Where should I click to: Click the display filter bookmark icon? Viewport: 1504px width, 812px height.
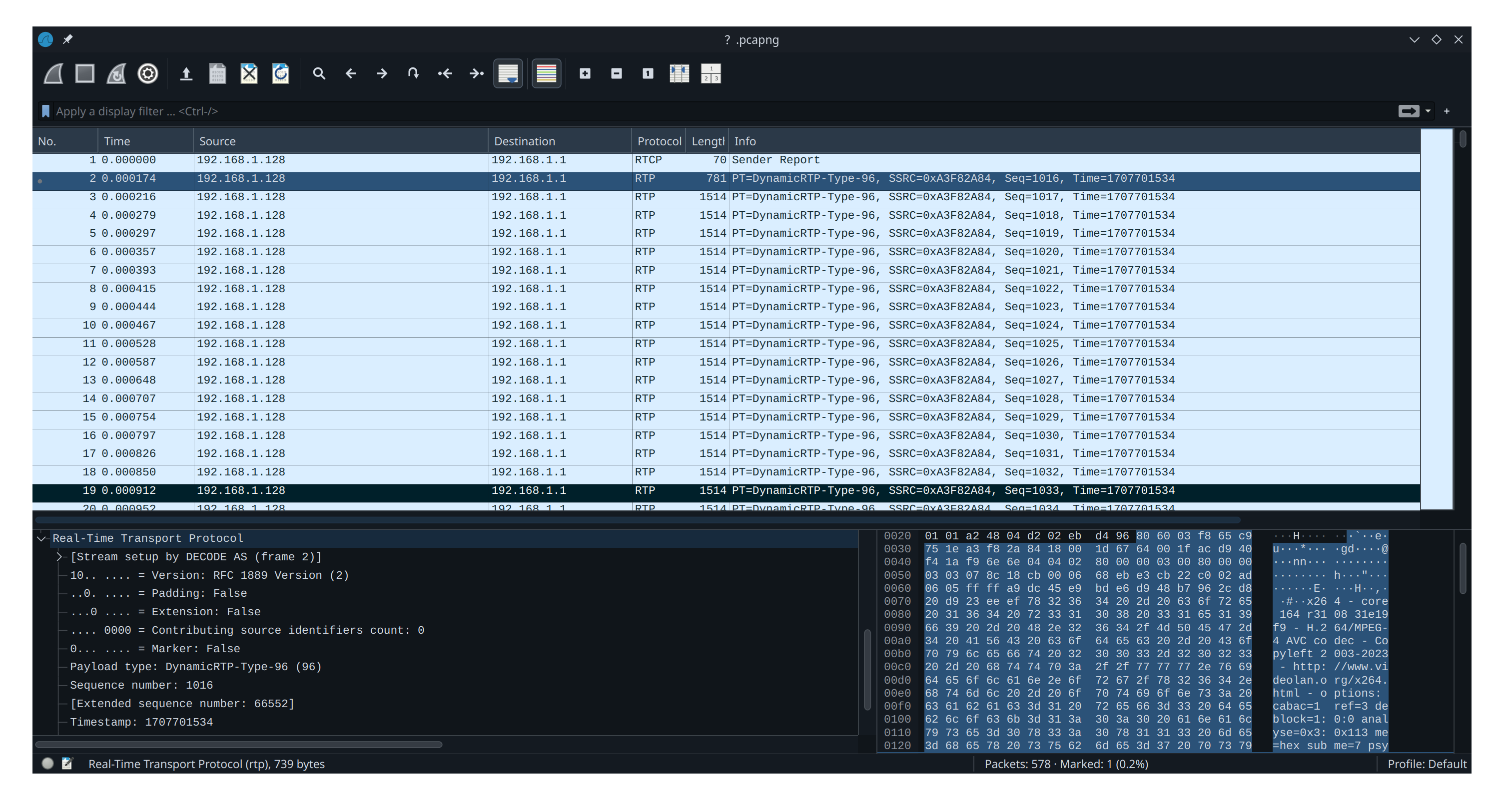point(45,111)
